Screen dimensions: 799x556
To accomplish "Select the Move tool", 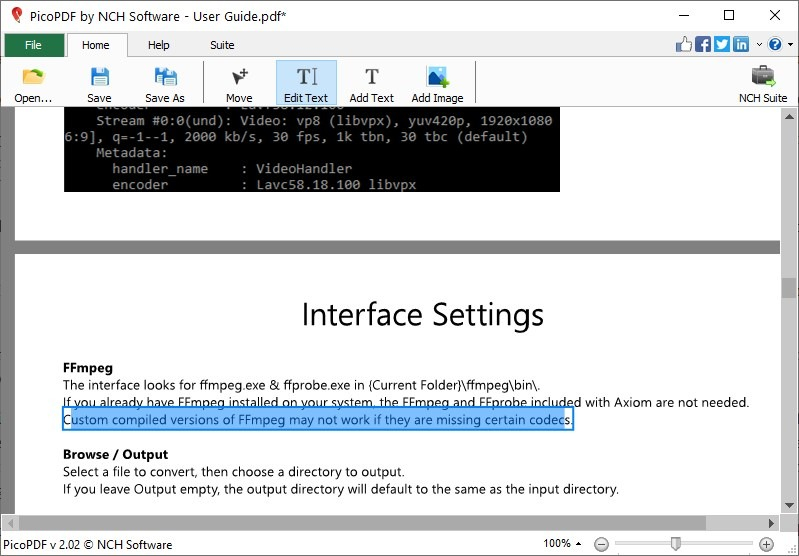I will (239, 83).
